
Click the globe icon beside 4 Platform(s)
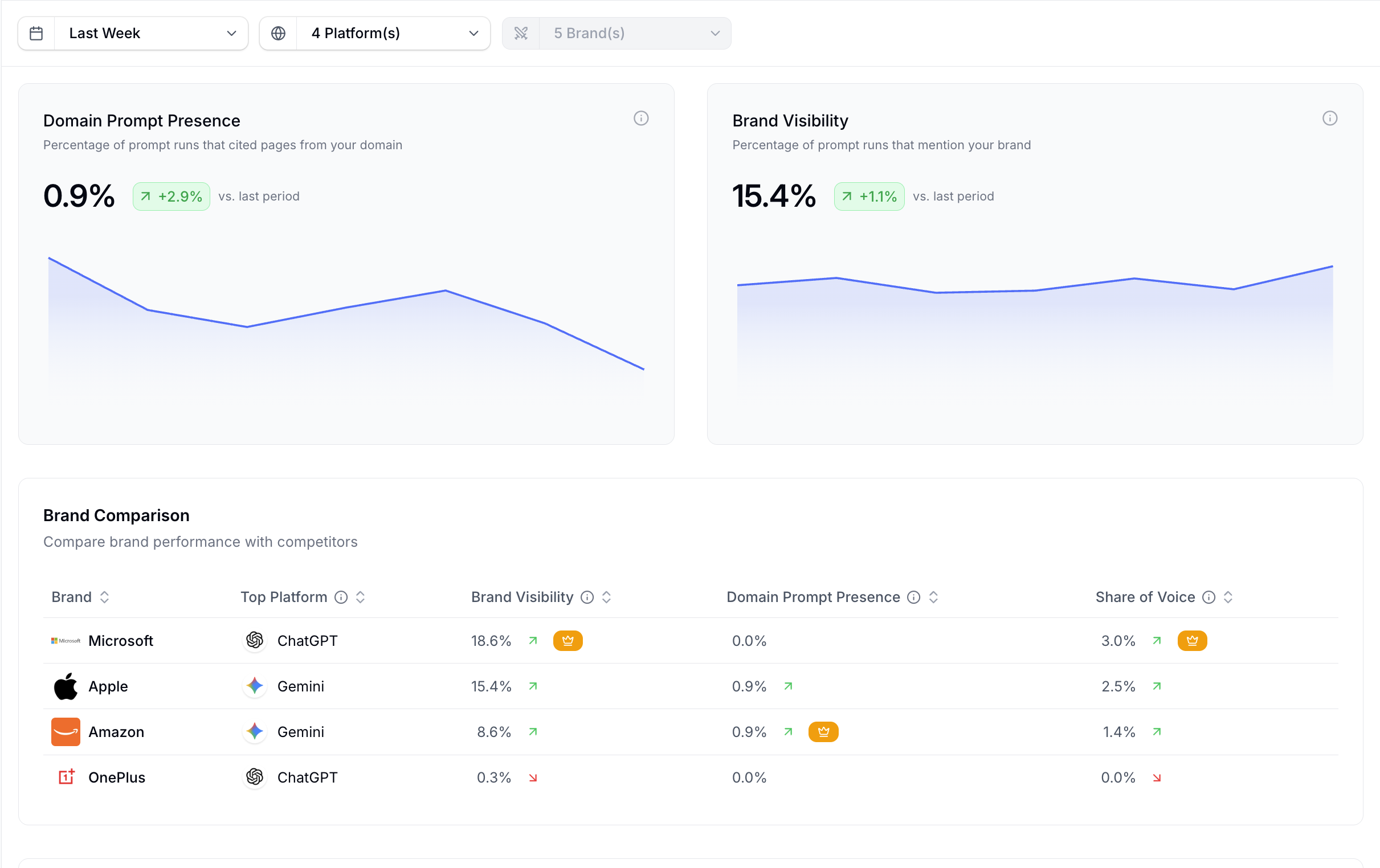click(x=278, y=33)
